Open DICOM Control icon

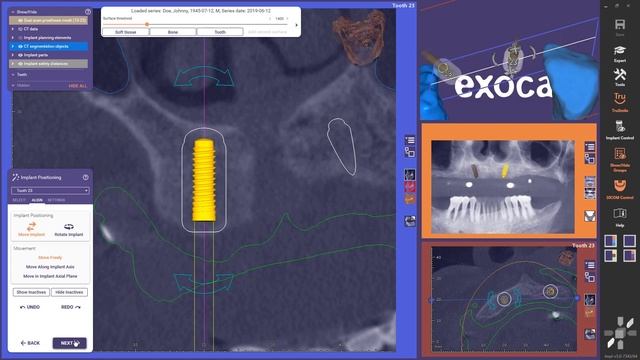(620, 186)
